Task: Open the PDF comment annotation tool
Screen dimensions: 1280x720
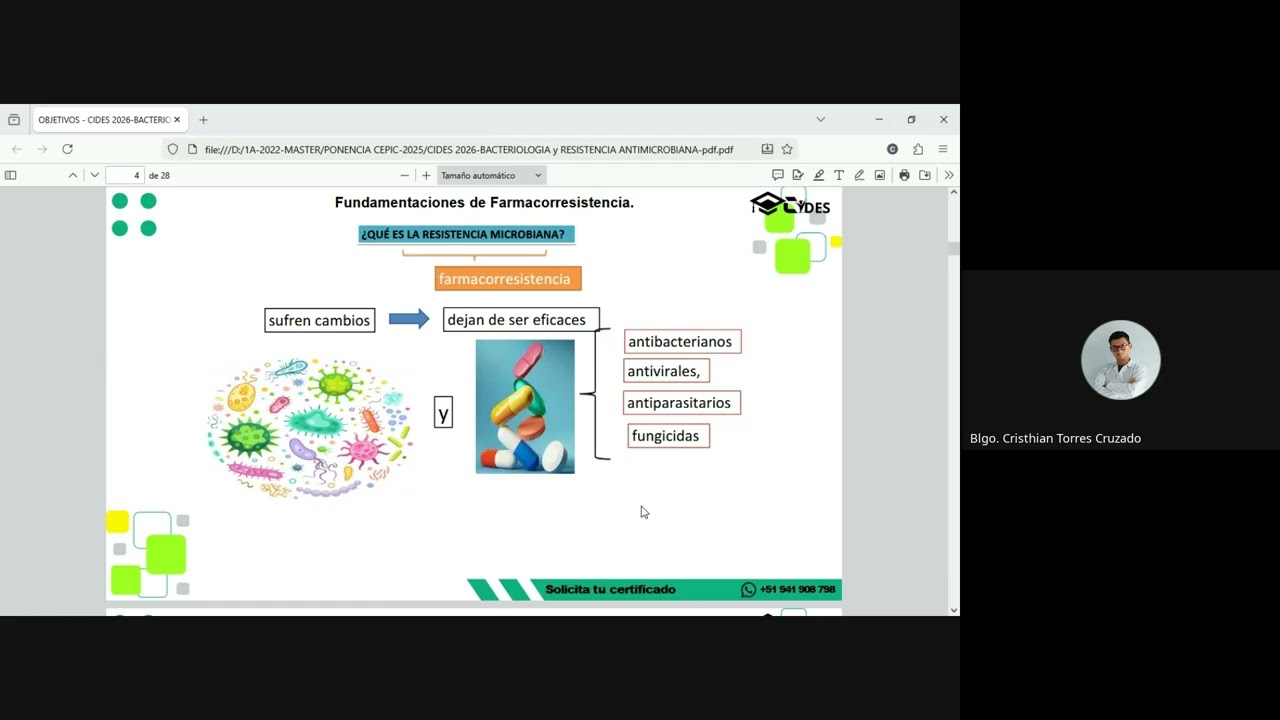Action: (777, 175)
